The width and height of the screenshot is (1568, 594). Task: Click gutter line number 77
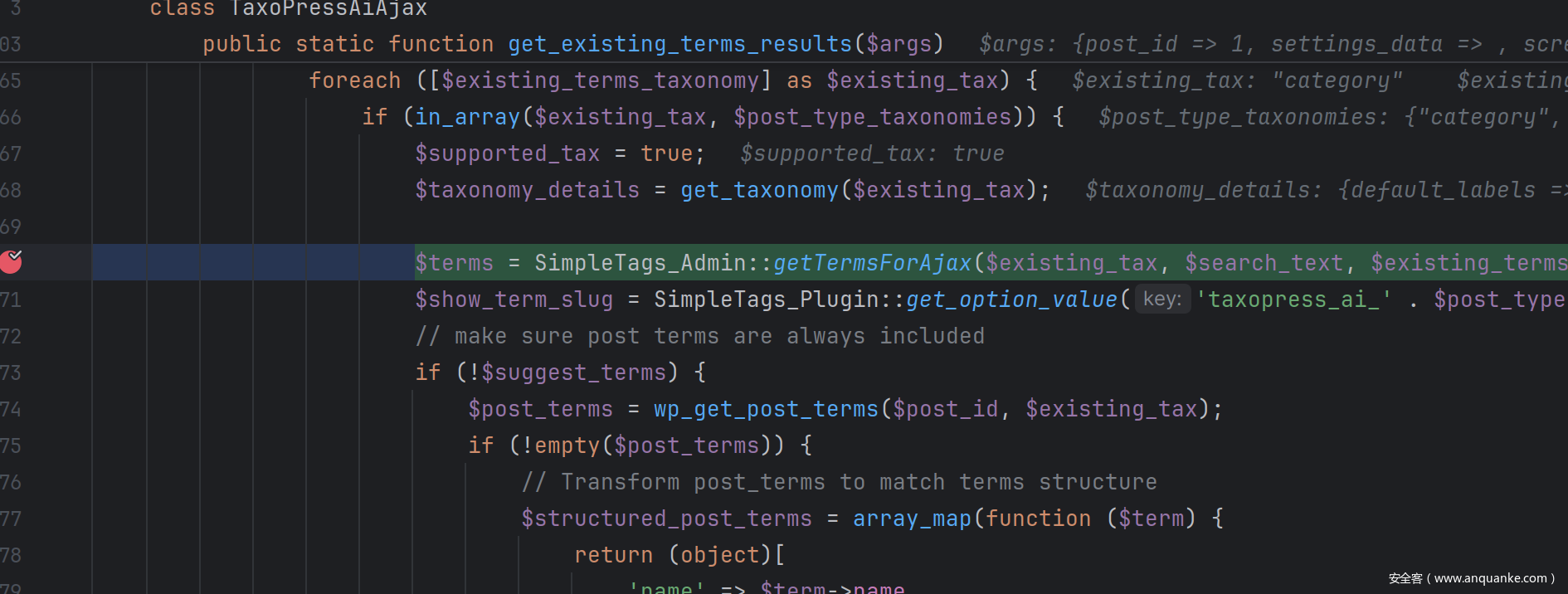12,519
